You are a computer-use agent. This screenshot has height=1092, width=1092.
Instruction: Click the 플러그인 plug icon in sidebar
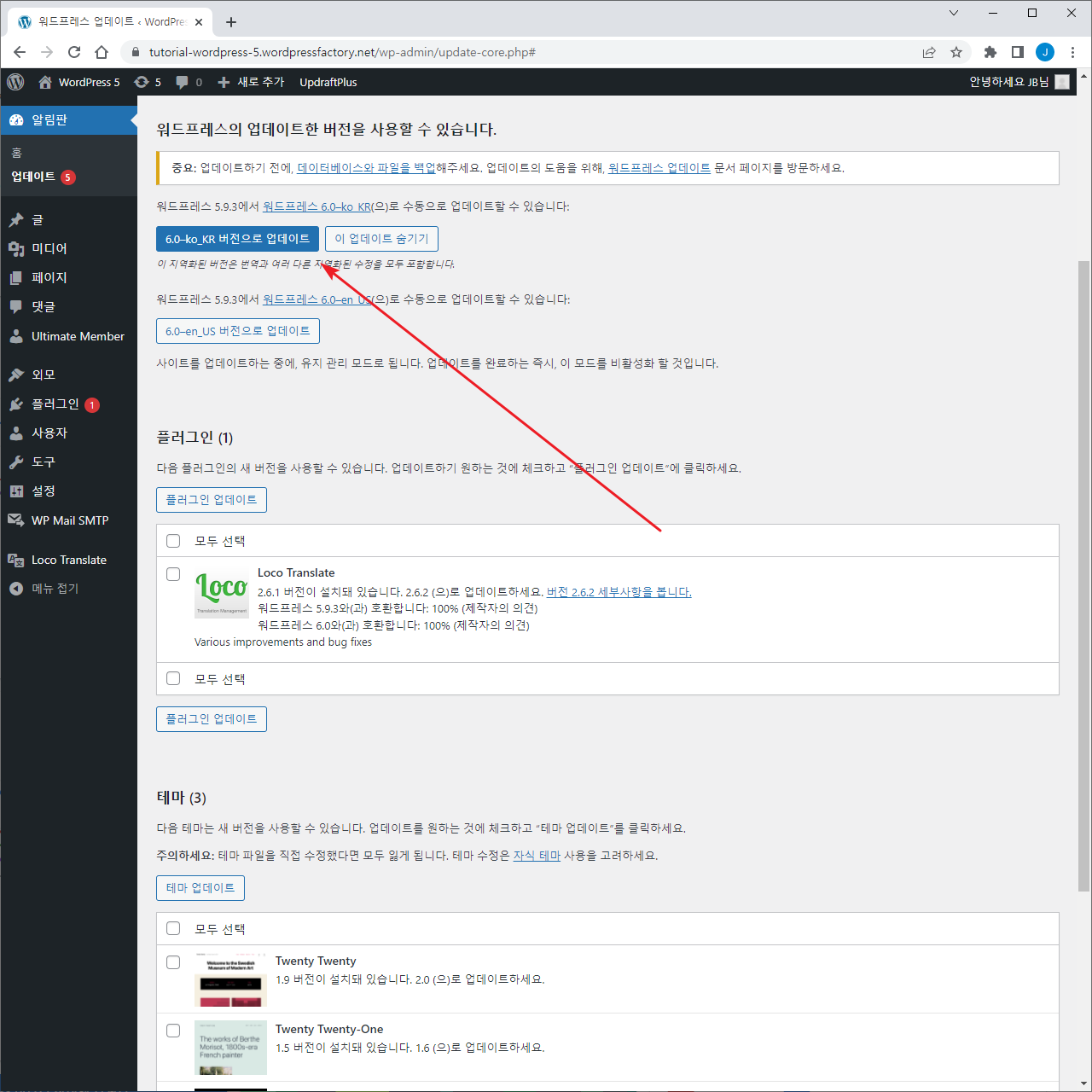tap(16, 404)
